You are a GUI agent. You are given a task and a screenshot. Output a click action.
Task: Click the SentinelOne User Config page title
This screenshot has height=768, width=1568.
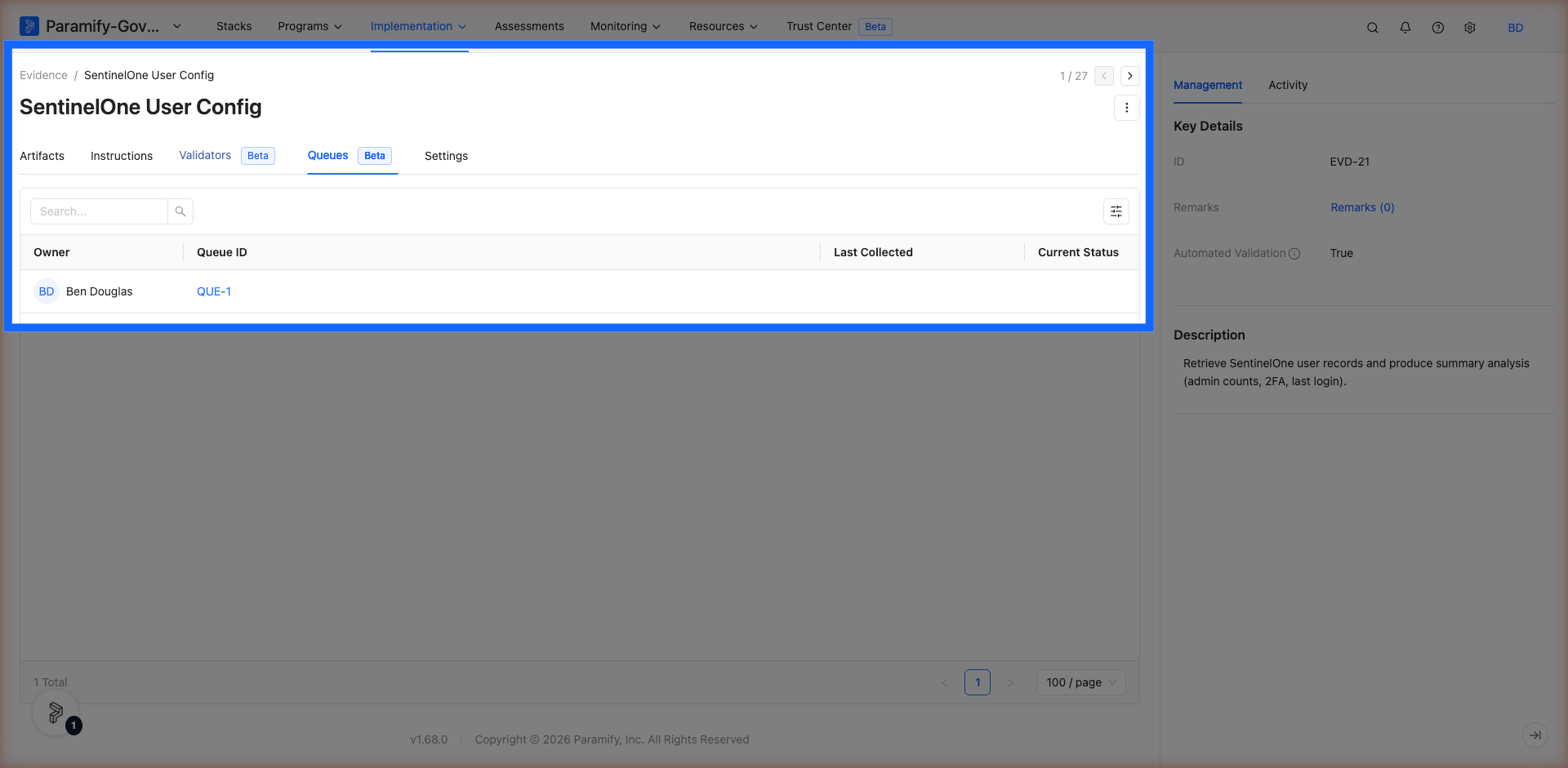[x=140, y=107]
